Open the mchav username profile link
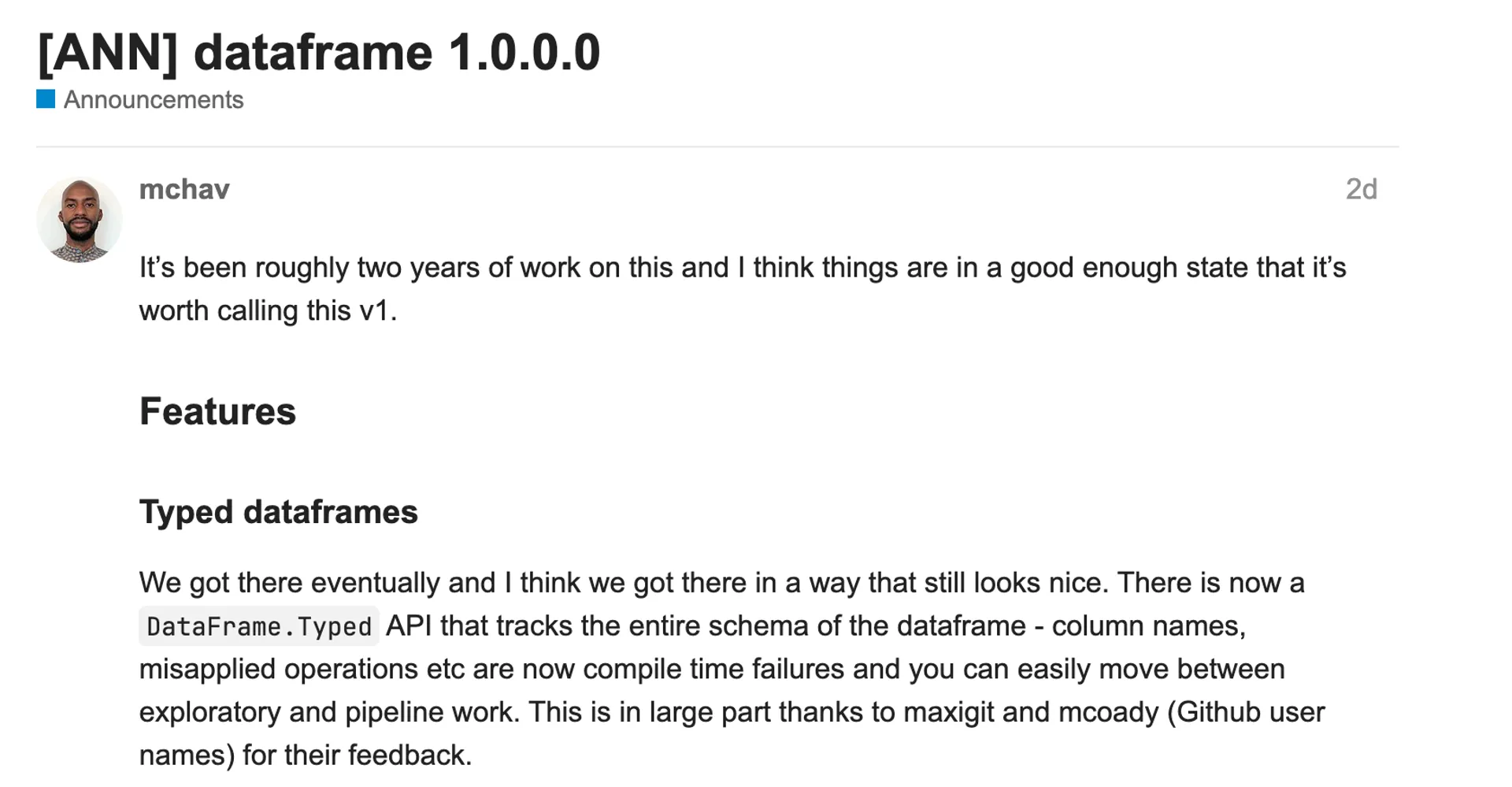 184,189
